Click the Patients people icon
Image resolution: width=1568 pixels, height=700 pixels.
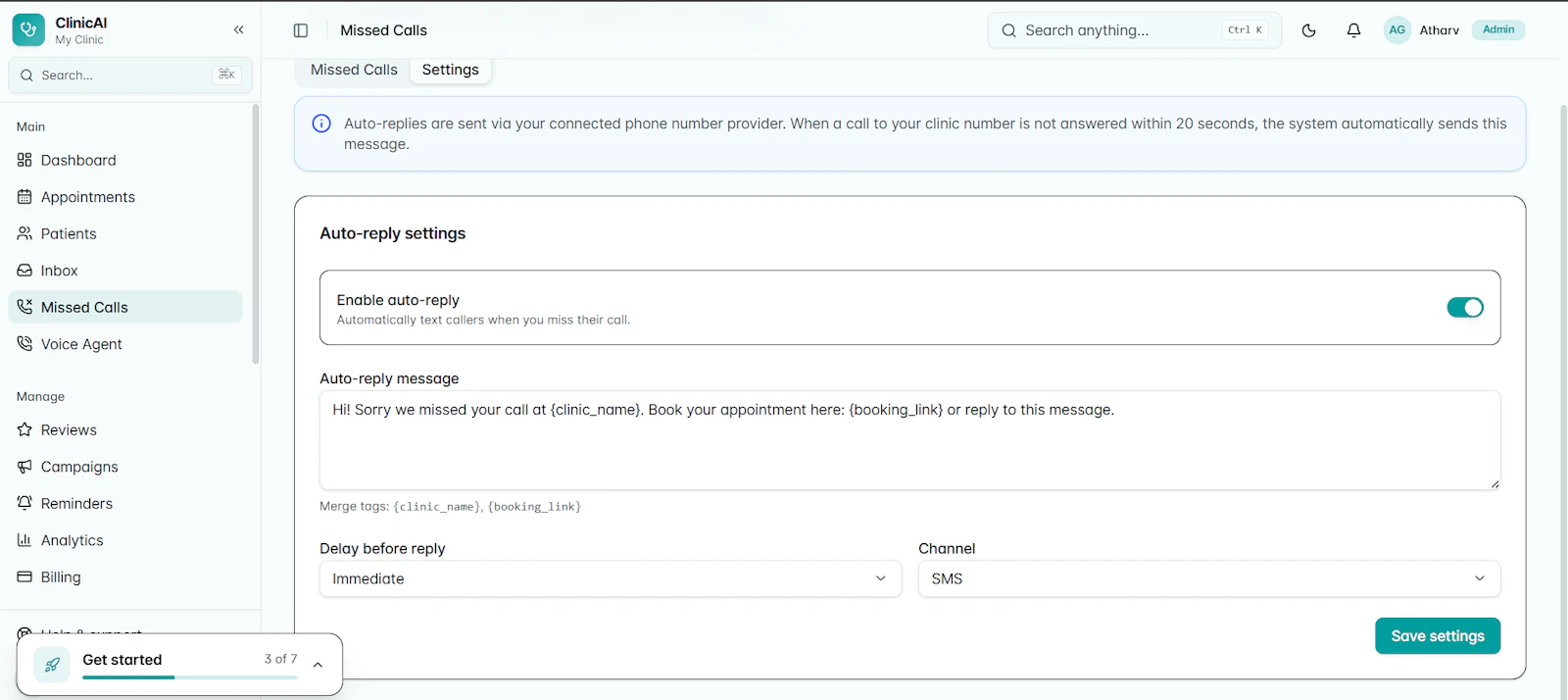24,233
